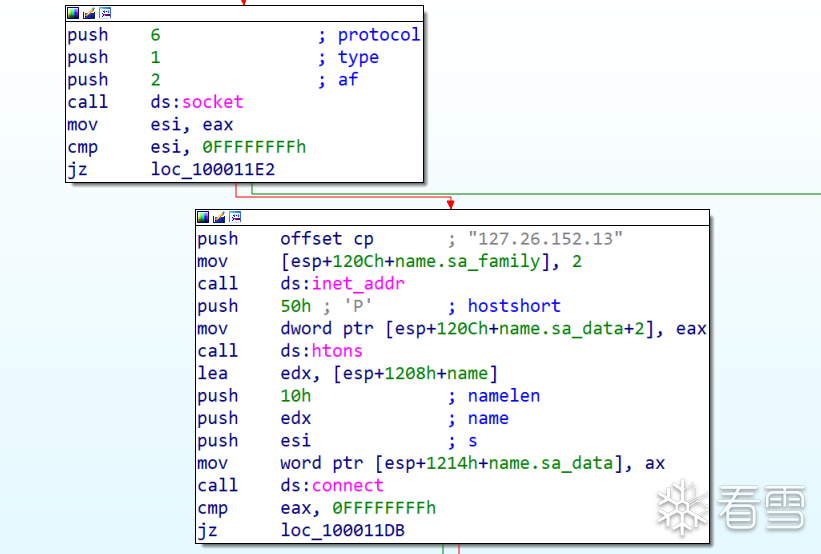Select the "push 6" instruction
821x554 pixels.
[114, 35]
